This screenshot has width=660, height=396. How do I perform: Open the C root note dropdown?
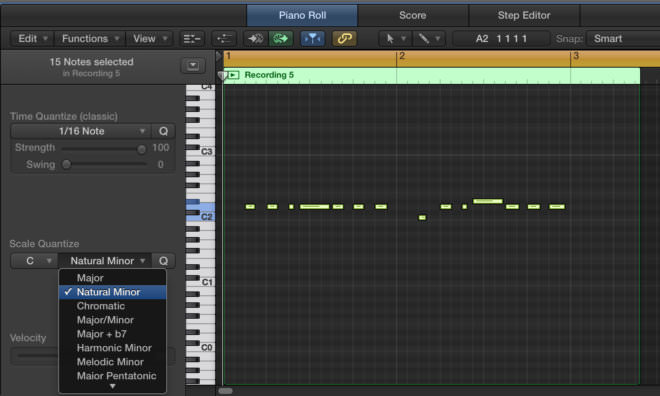[34, 261]
